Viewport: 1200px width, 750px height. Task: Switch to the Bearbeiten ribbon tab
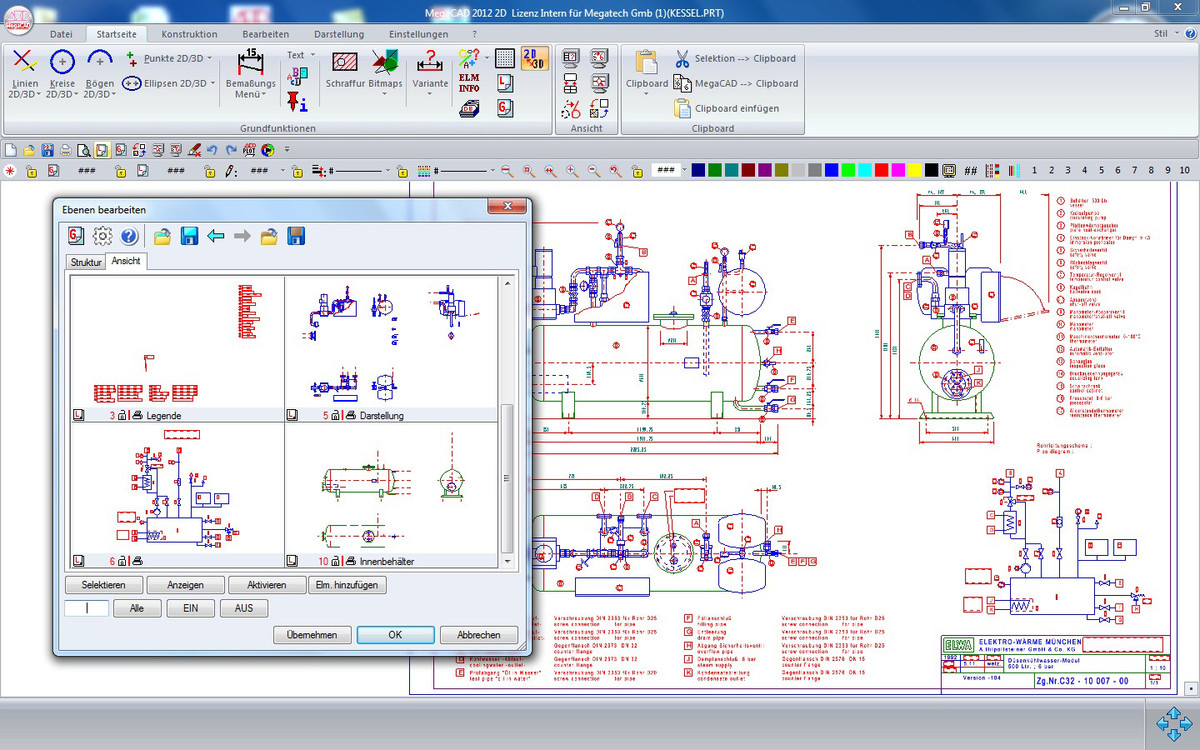coord(266,34)
